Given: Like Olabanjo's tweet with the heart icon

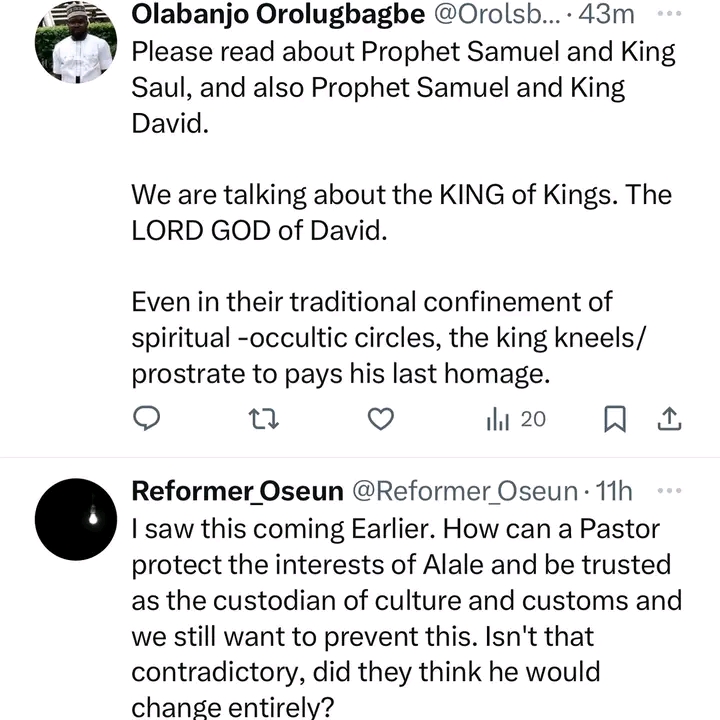Looking at the screenshot, I should 381,419.
